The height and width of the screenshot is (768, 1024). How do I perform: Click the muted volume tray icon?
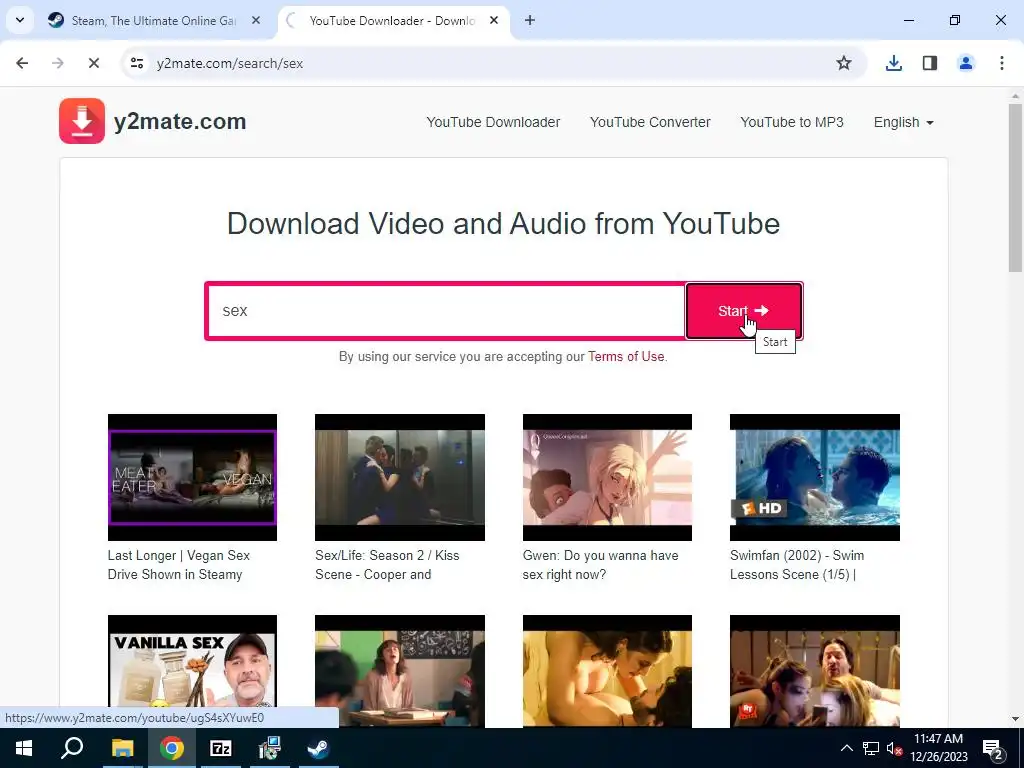pyautogui.click(x=894, y=748)
